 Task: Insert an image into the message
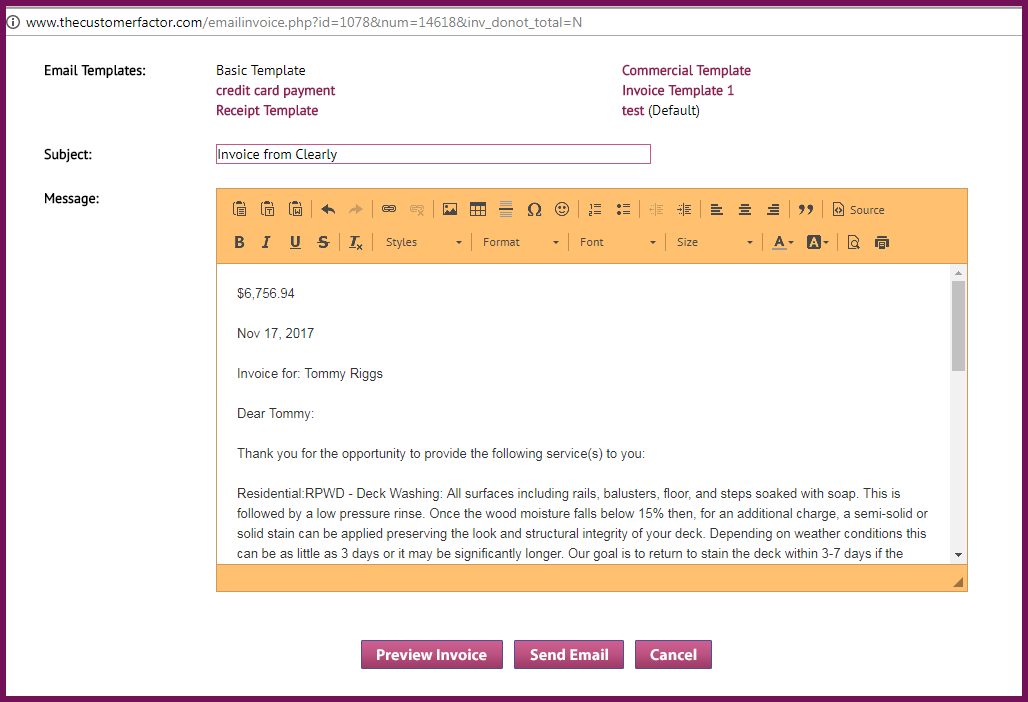[x=450, y=209]
